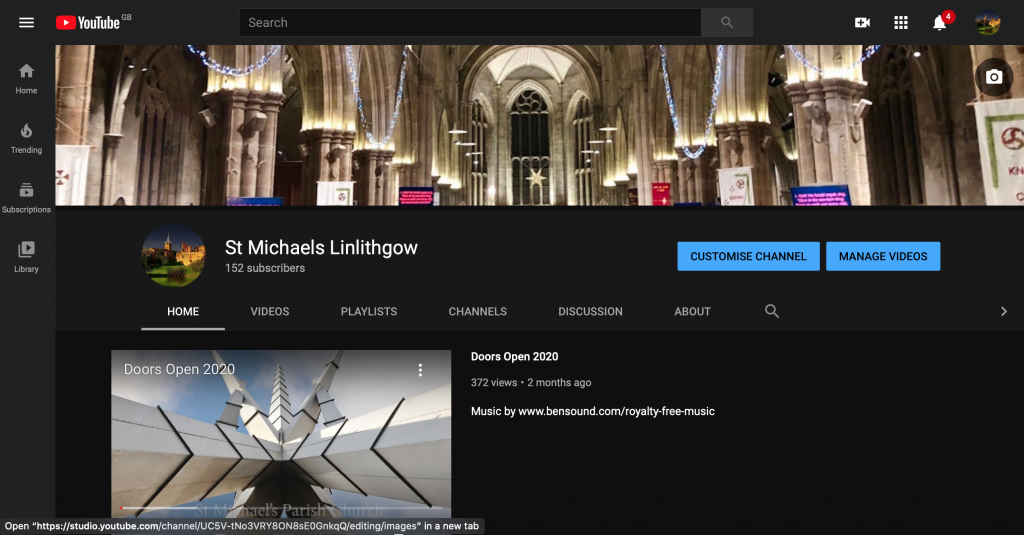Go to Trending in the sidebar
Screen dimensions: 1024x535
click(26, 138)
